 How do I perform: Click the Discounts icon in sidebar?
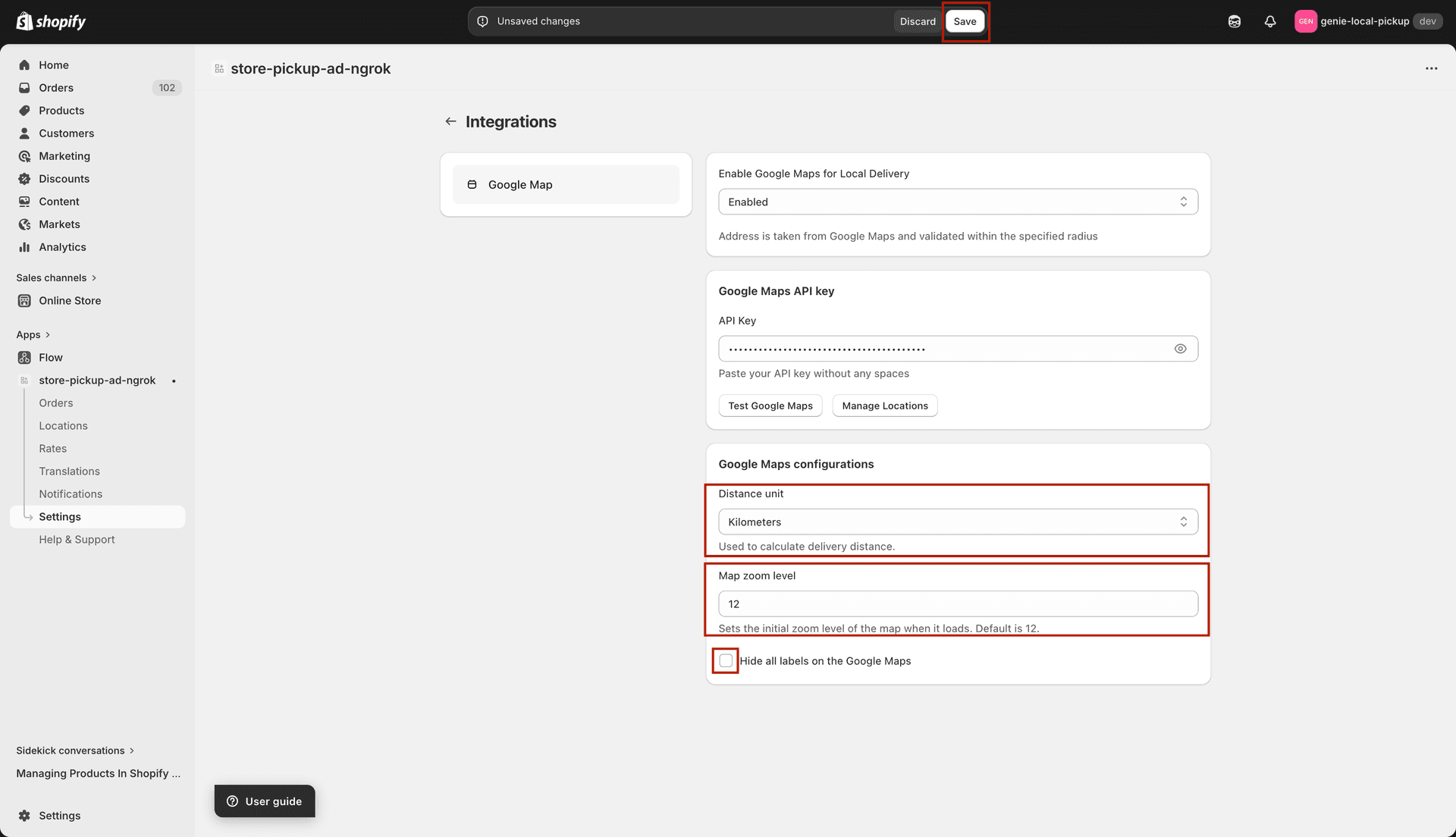[x=24, y=179]
